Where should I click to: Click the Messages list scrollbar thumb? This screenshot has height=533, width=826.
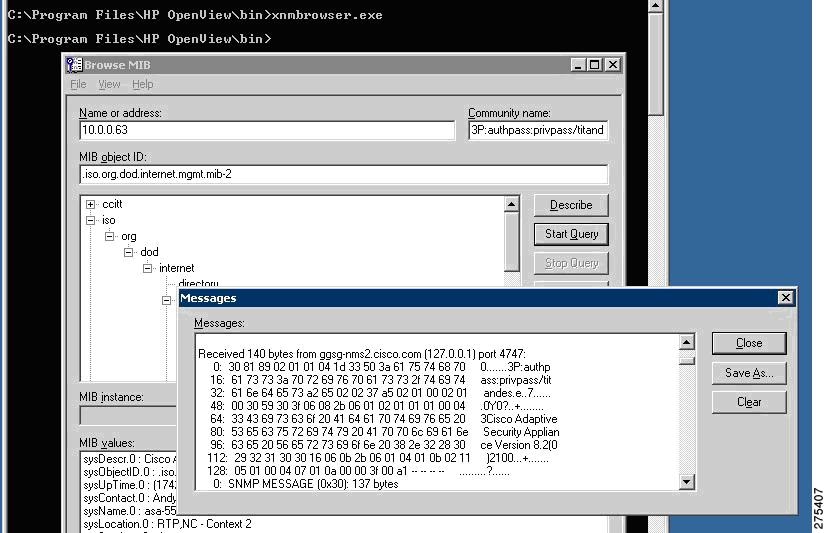coord(686,361)
